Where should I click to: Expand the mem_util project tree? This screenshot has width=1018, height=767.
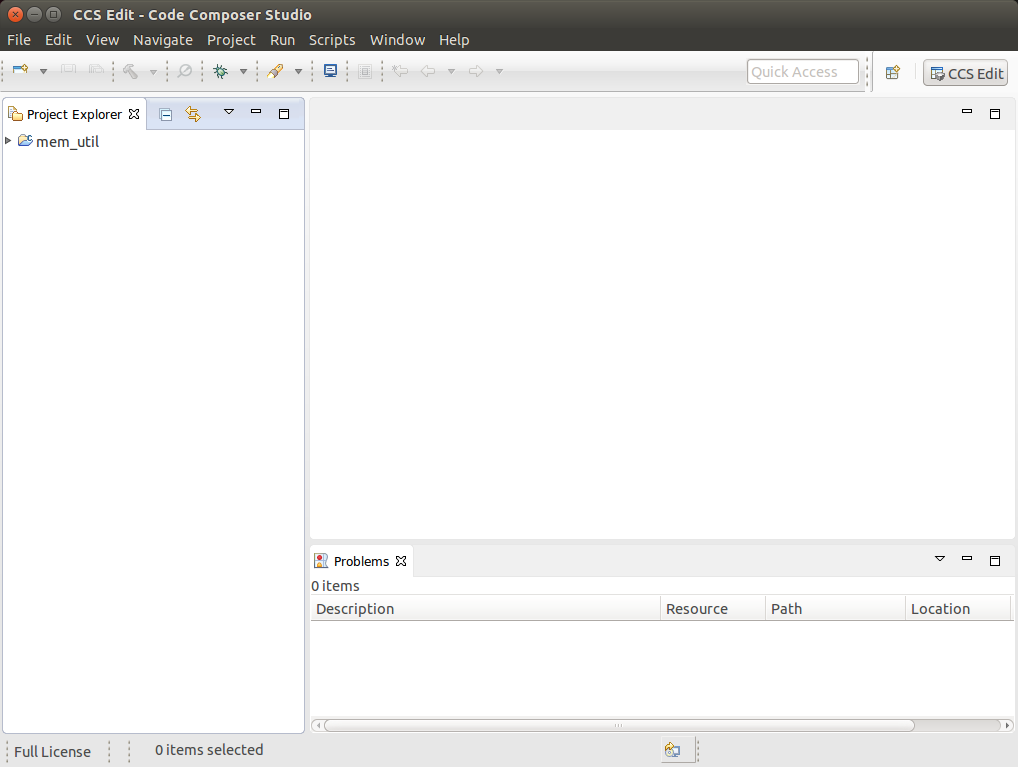pyautogui.click(x=9, y=141)
